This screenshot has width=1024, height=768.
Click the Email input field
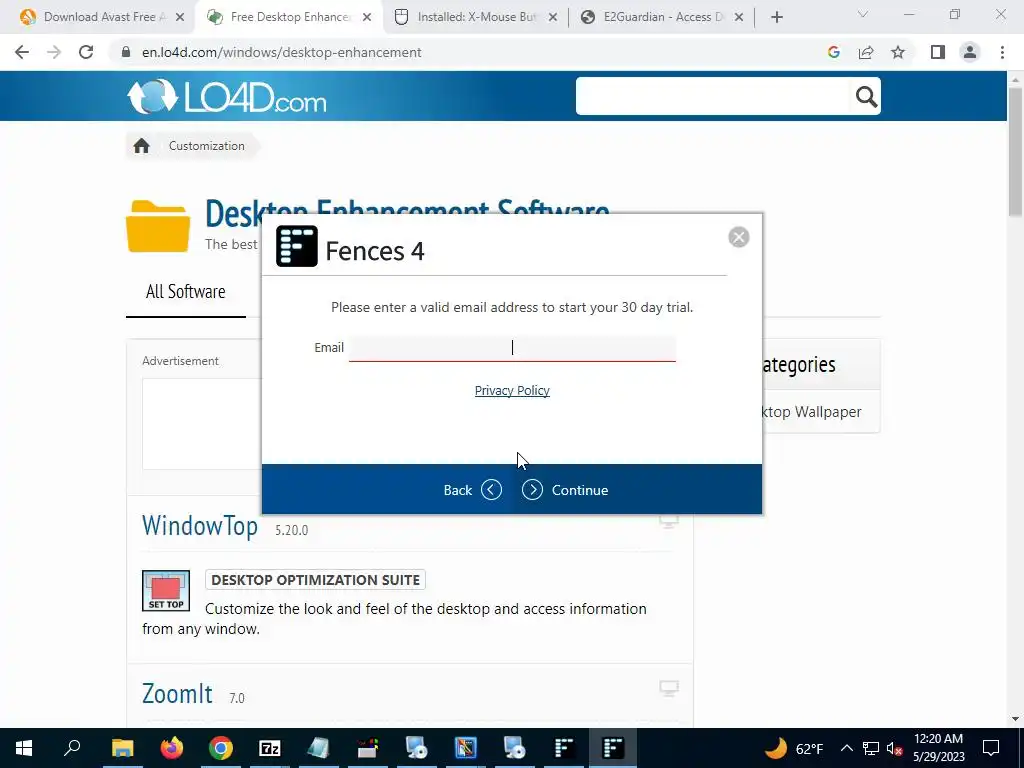512,348
